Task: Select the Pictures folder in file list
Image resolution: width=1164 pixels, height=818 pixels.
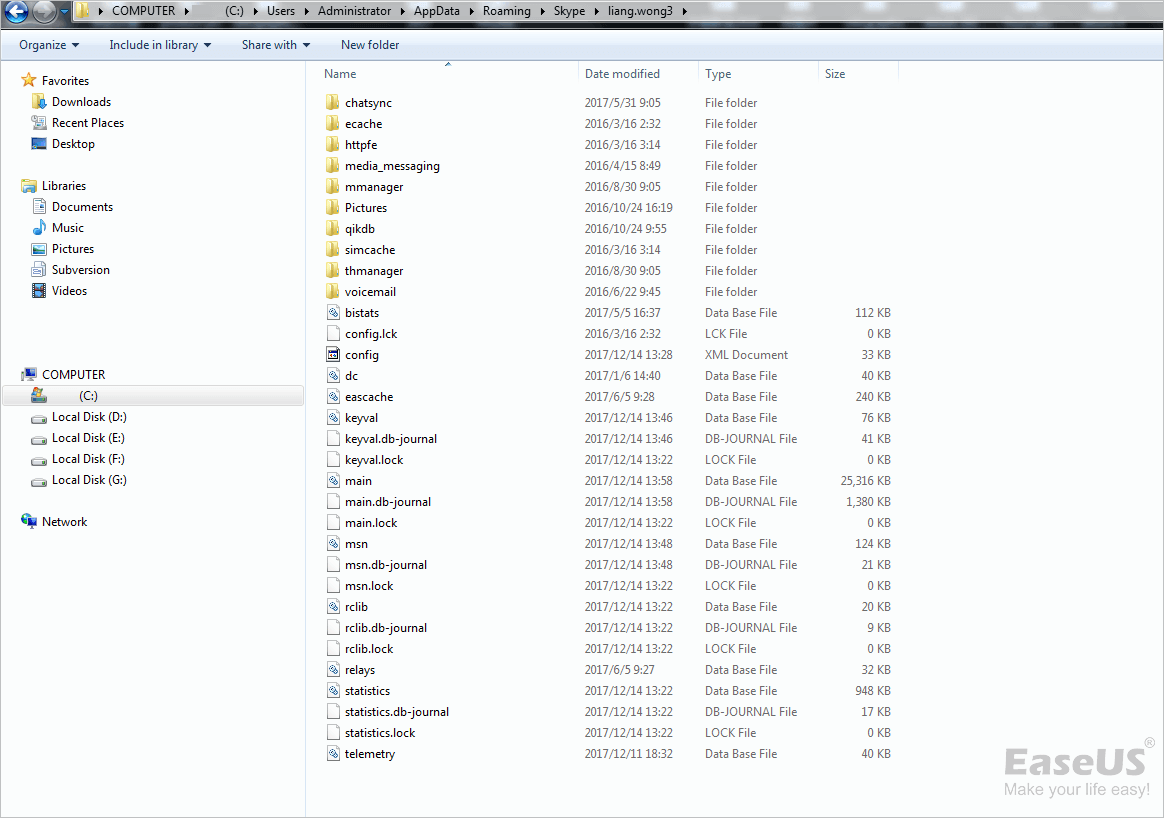Action: pyautogui.click(x=366, y=208)
